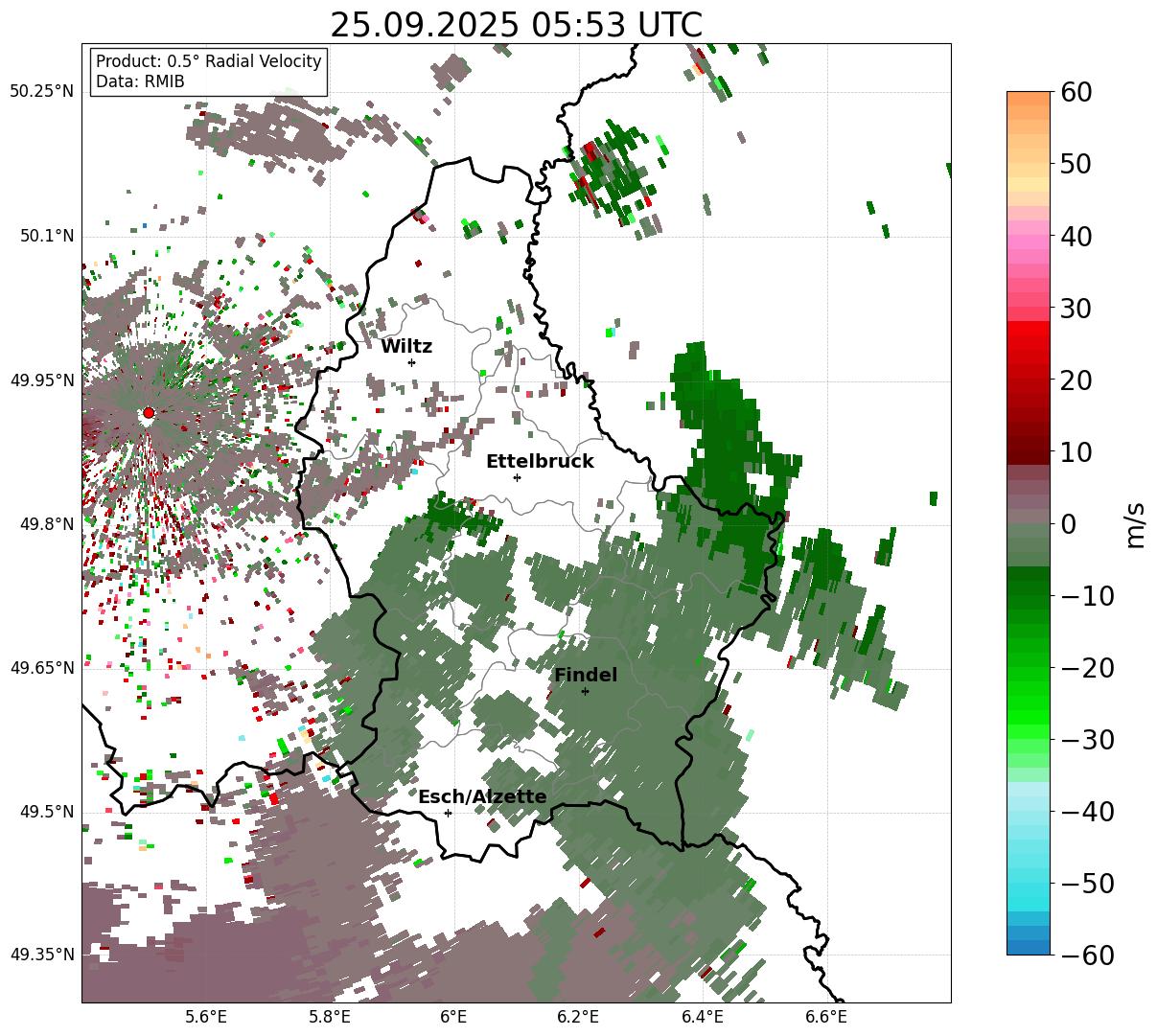Click the colorbar 30 tick label
1157x1036 pixels.
(x=1076, y=309)
